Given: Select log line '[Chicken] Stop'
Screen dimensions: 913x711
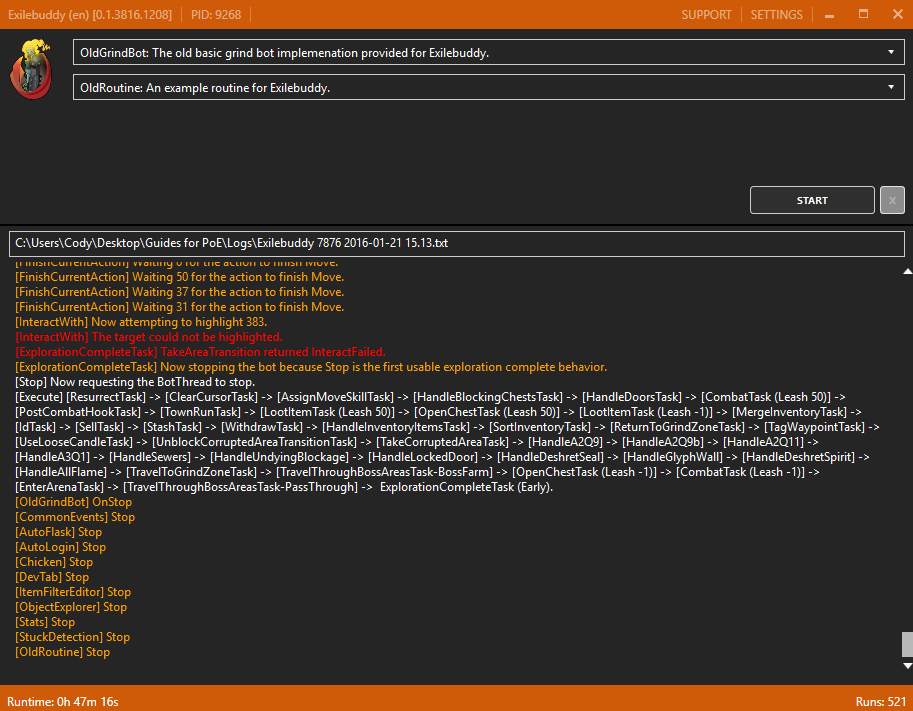Looking at the screenshot, I should (54, 562).
